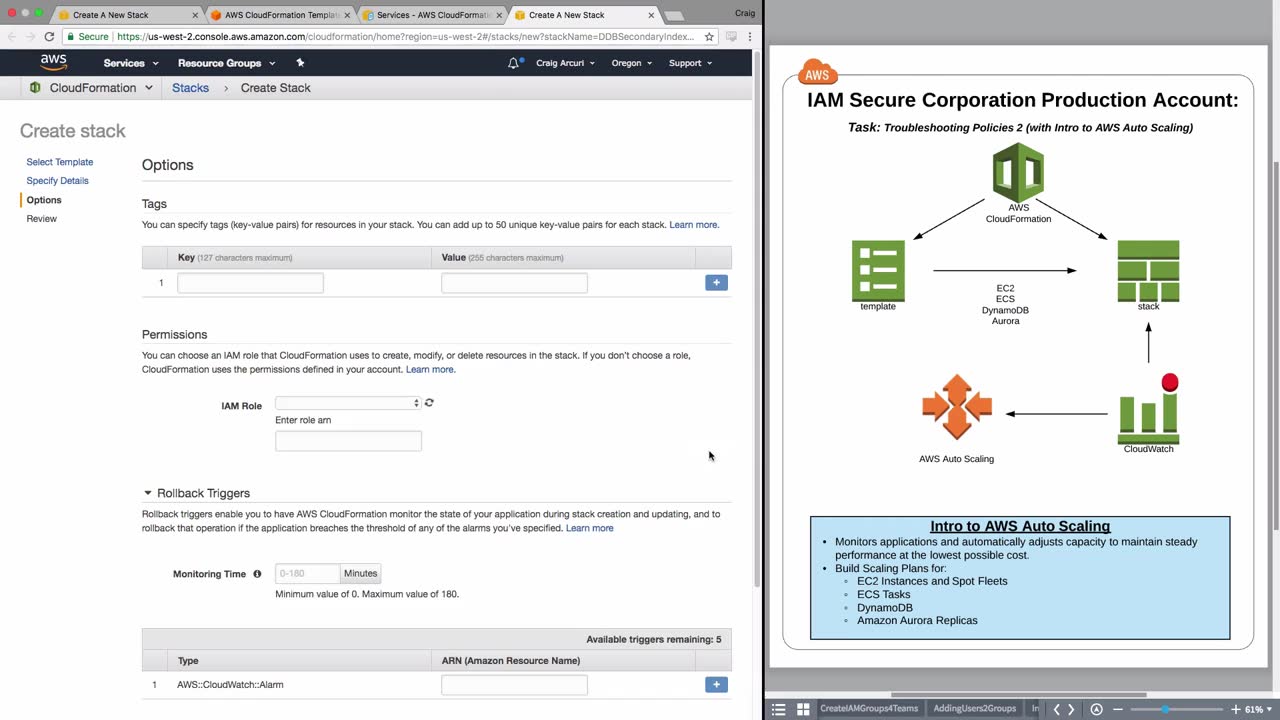This screenshot has height=720, width=1280.
Task: Click the tag Key input field
Action: tap(250, 283)
